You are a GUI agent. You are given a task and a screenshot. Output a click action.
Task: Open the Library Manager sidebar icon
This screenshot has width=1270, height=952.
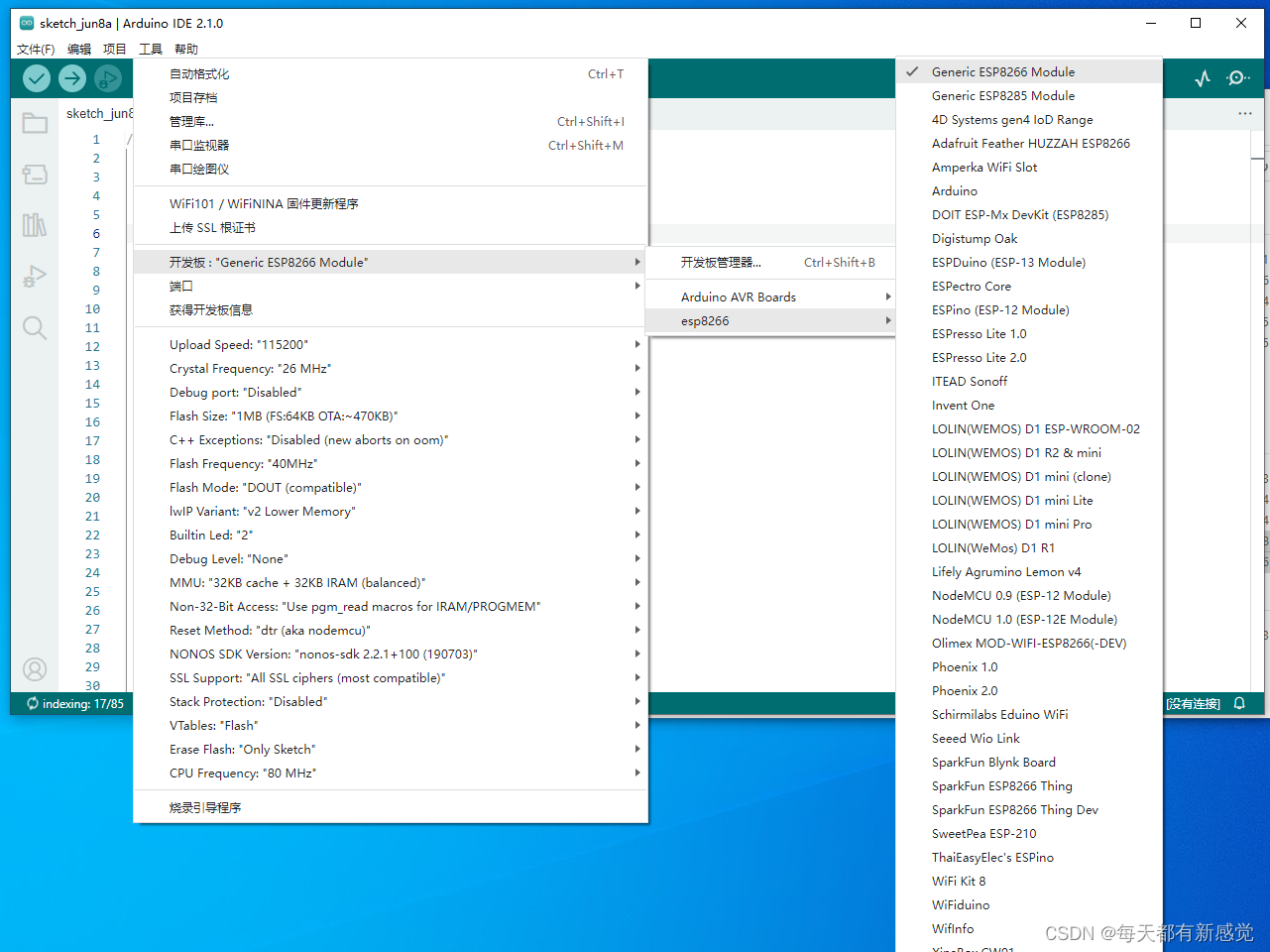click(35, 225)
